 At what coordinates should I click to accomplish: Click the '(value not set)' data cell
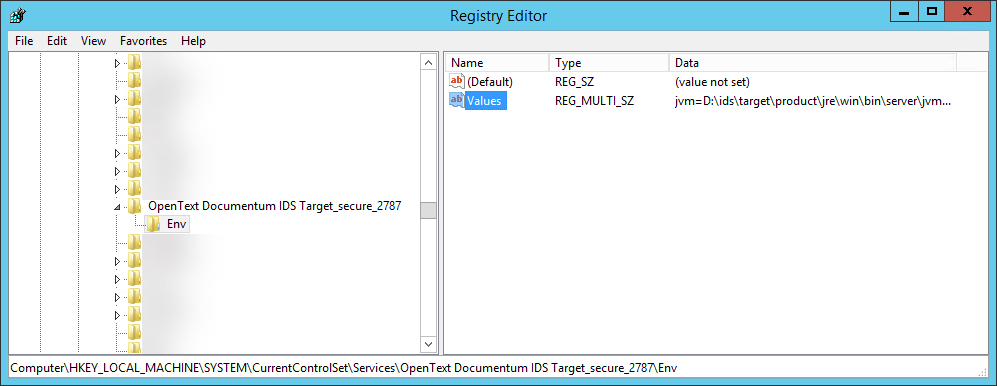click(x=712, y=82)
